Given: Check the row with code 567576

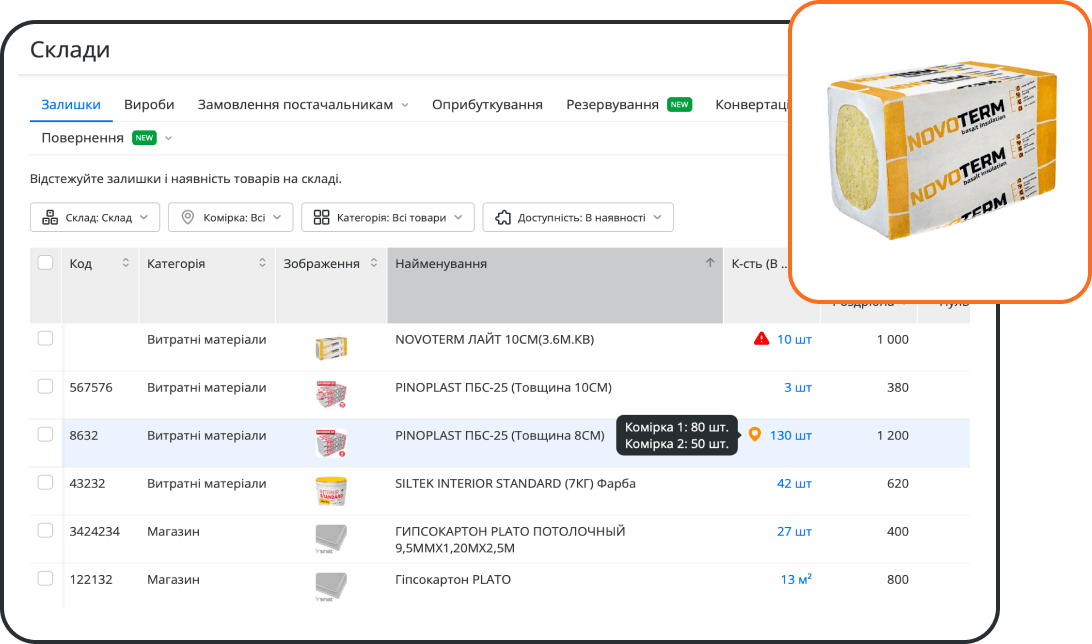Looking at the screenshot, I should coord(45,387).
